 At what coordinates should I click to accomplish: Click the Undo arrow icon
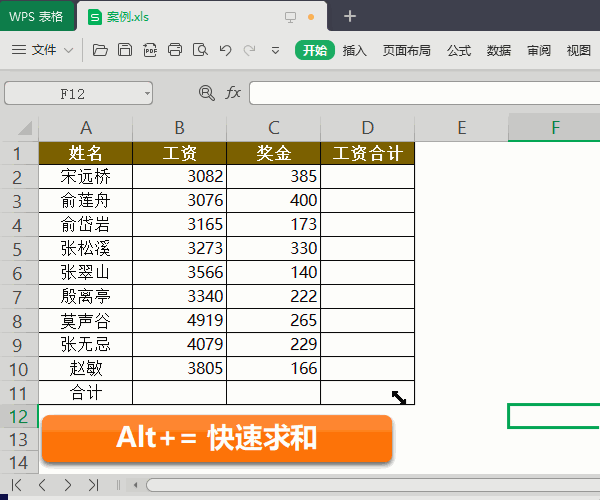click(x=225, y=50)
